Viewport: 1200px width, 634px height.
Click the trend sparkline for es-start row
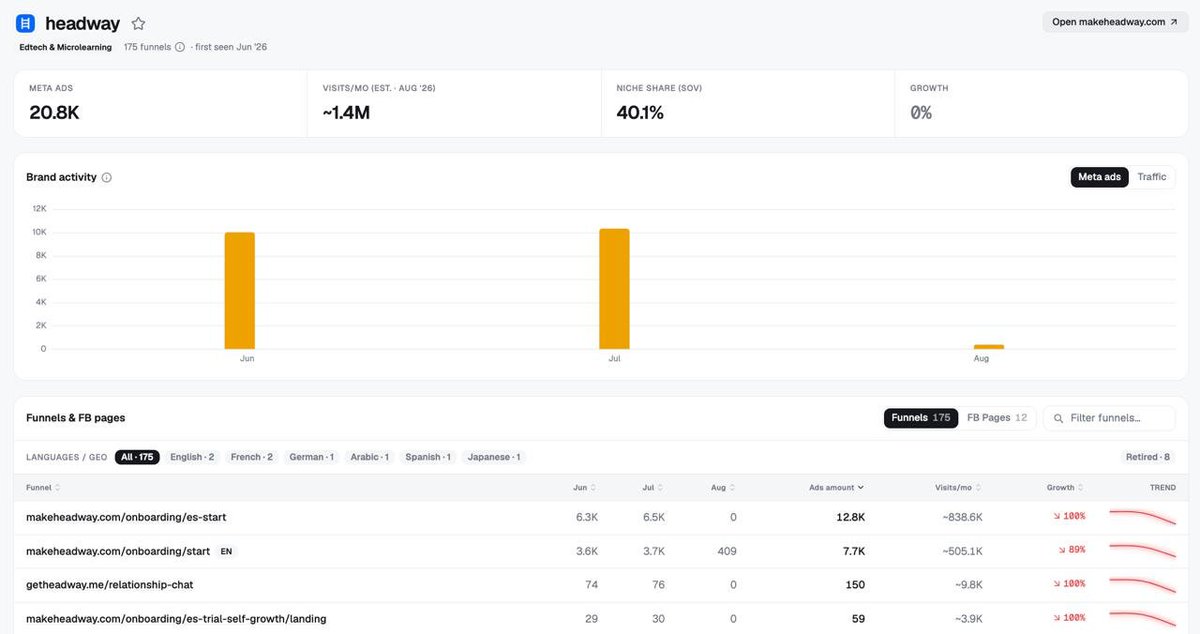[x=1143, y=517]
